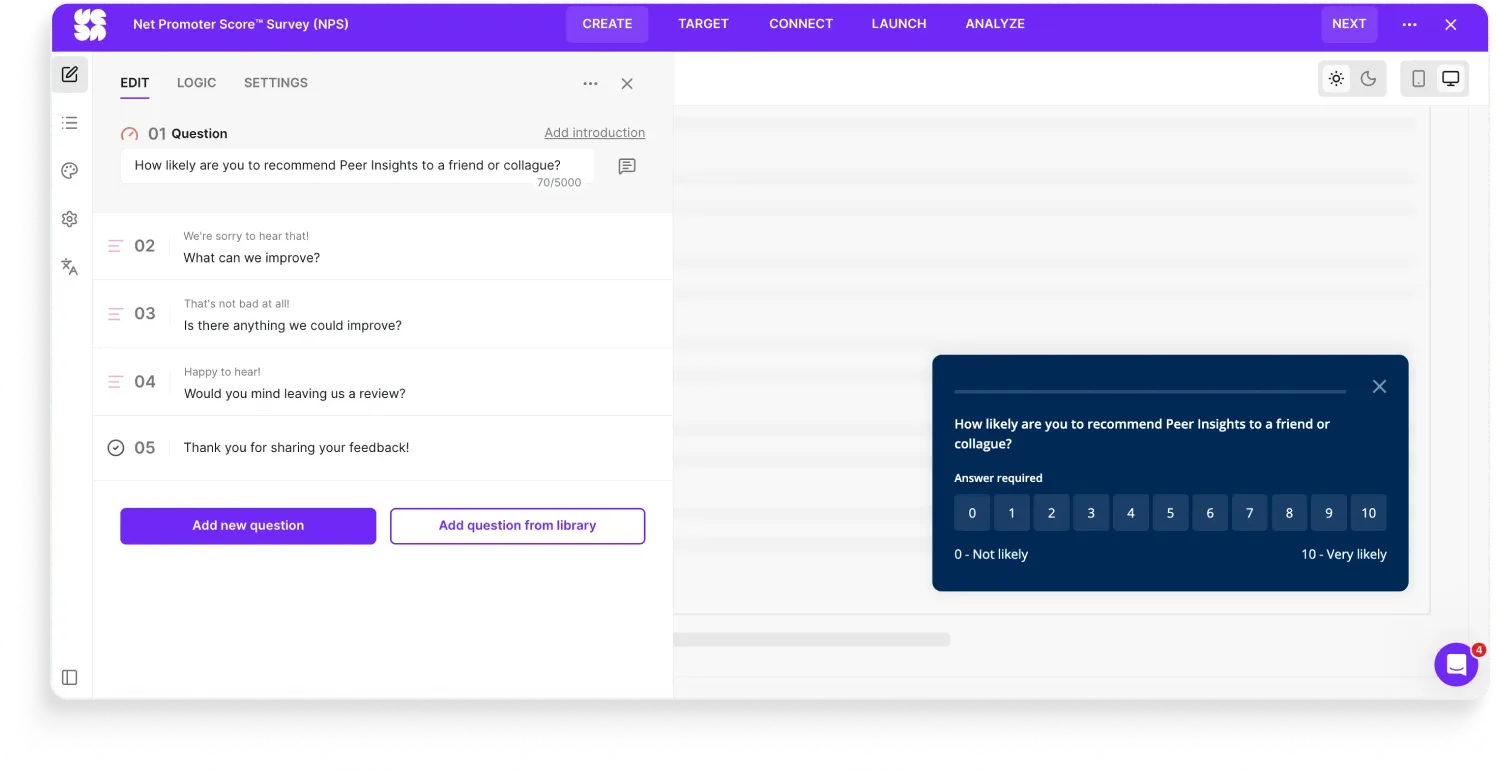1497x773 pixels.
Task: Go to the CREATE step
Action: [607, 25]
